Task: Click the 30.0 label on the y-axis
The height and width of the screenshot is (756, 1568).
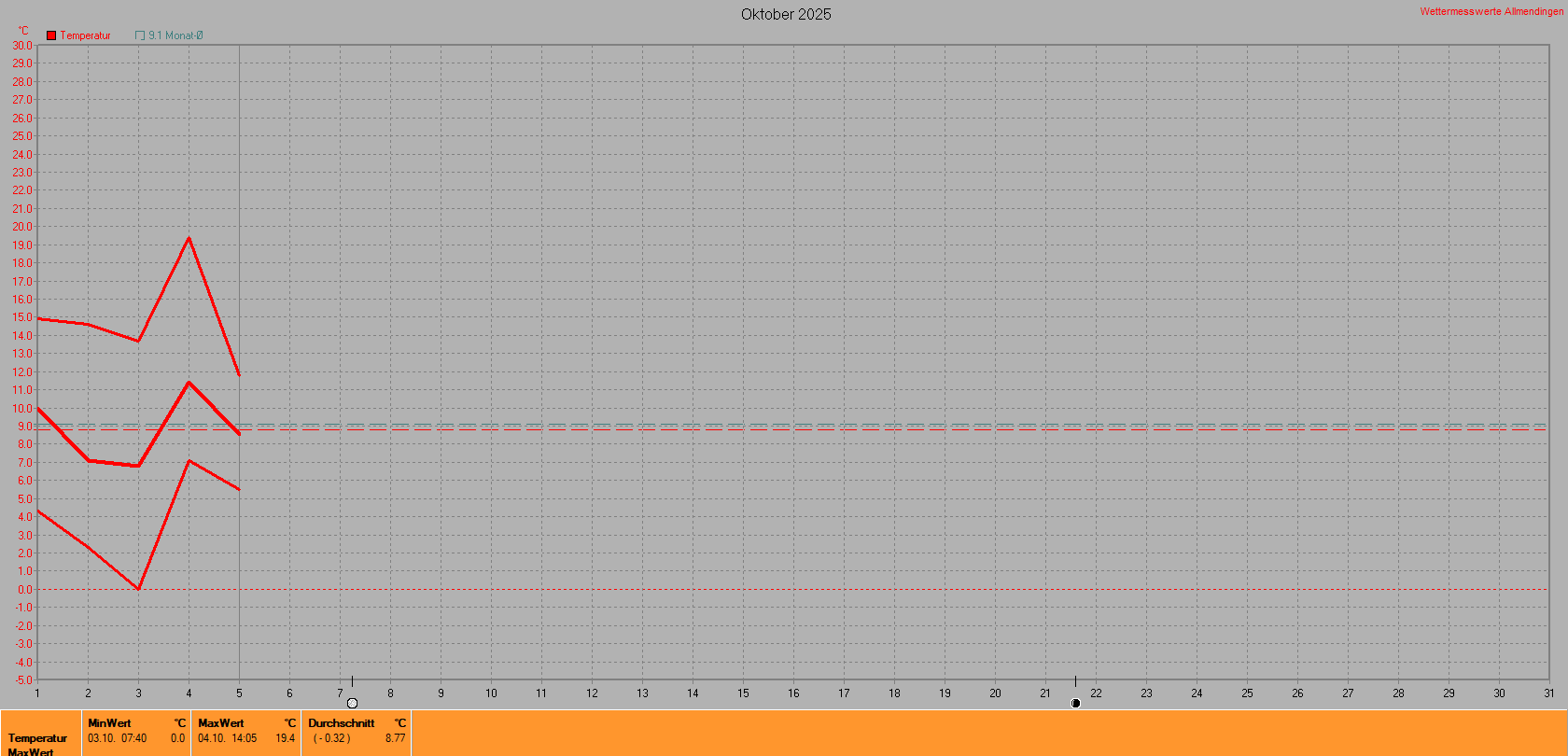Action: pyautogui.click(x=21, y=46)
